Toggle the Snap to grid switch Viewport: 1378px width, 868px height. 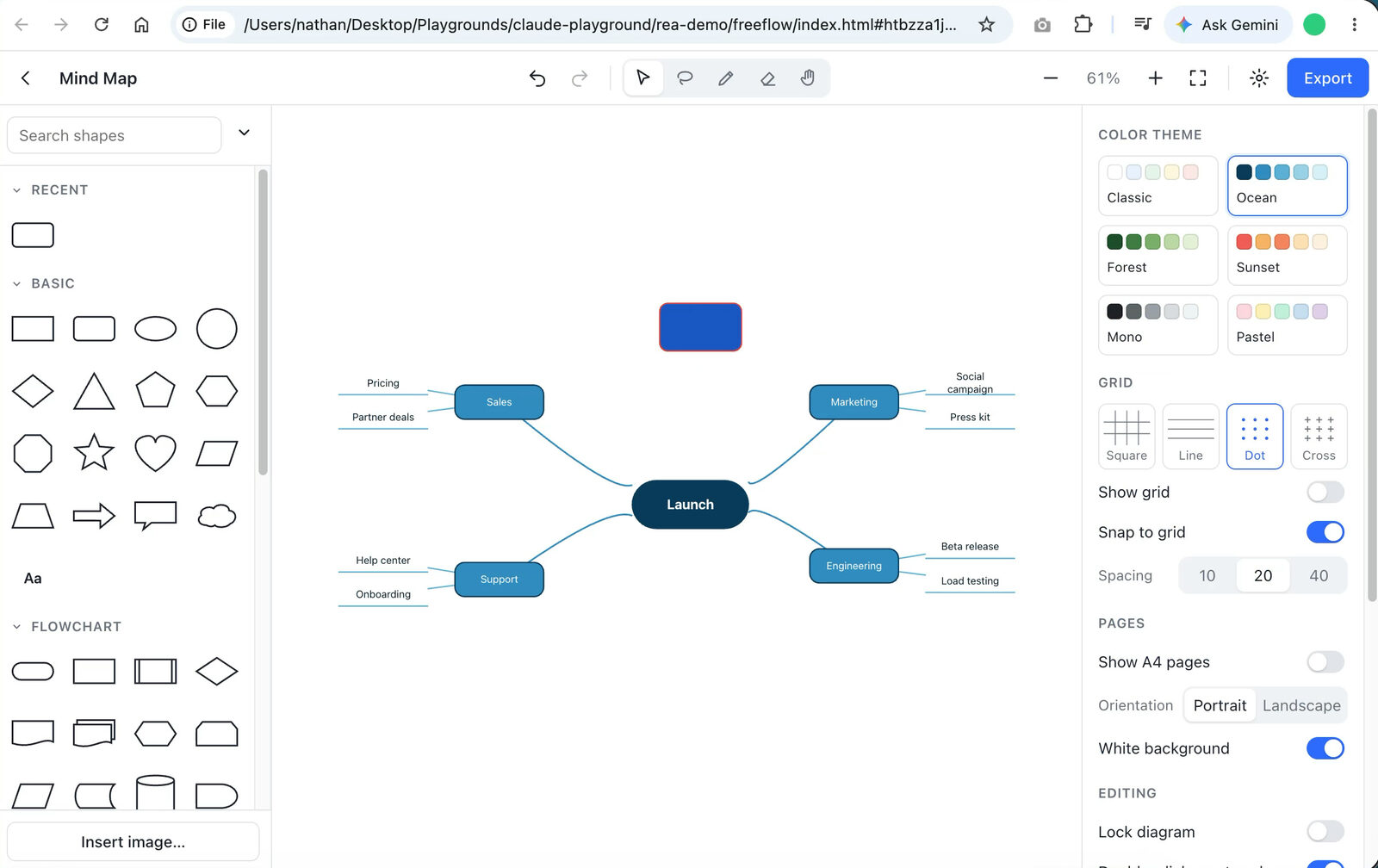pos(1325,532)
